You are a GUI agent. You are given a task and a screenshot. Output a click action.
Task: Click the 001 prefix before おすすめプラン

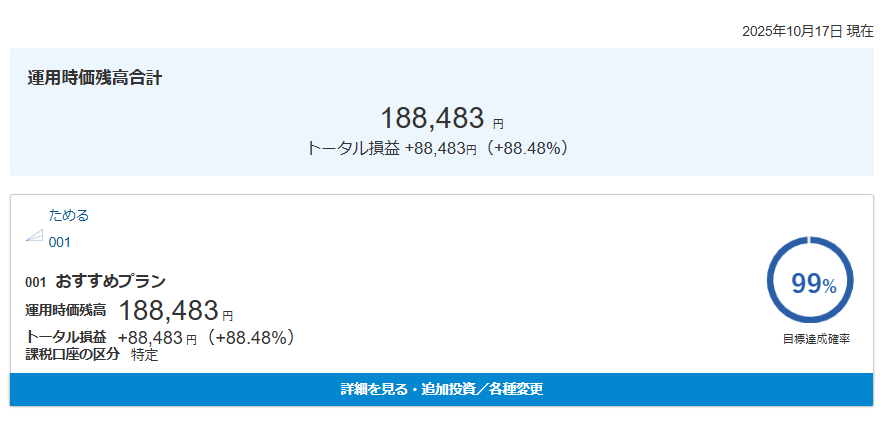(x=36, y=282)
